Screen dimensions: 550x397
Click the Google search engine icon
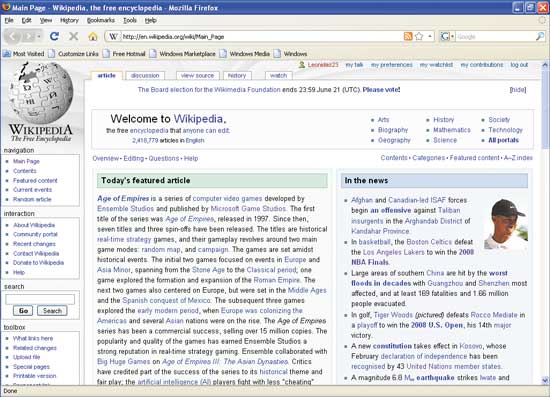pos(445,36)
